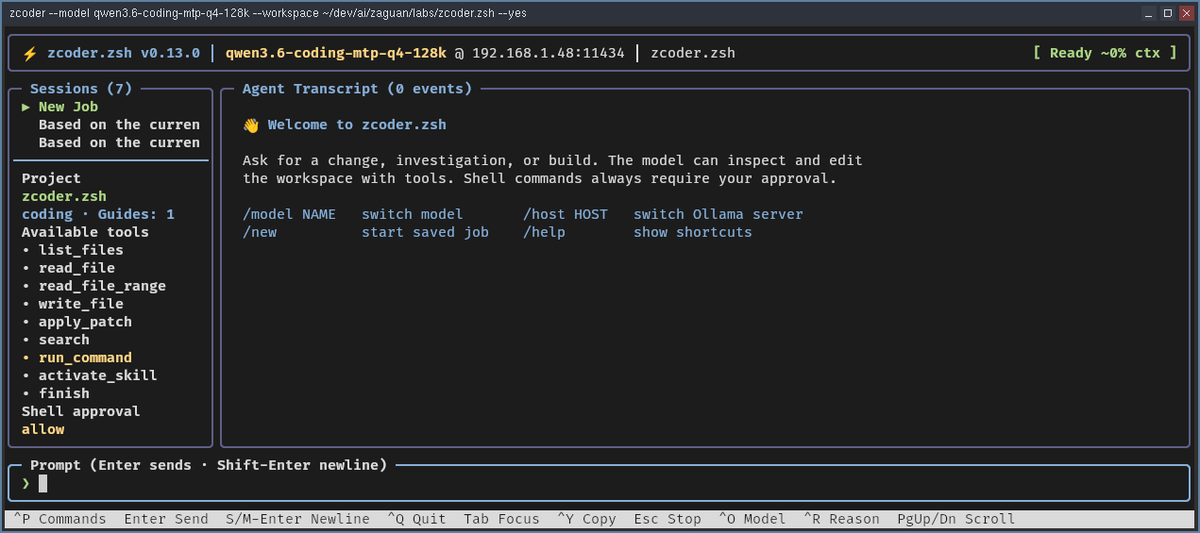Image resolution: width=1200 pixels, height=533 pixels.
Task: Click the show shortcuts description
Action: (692, 232)
